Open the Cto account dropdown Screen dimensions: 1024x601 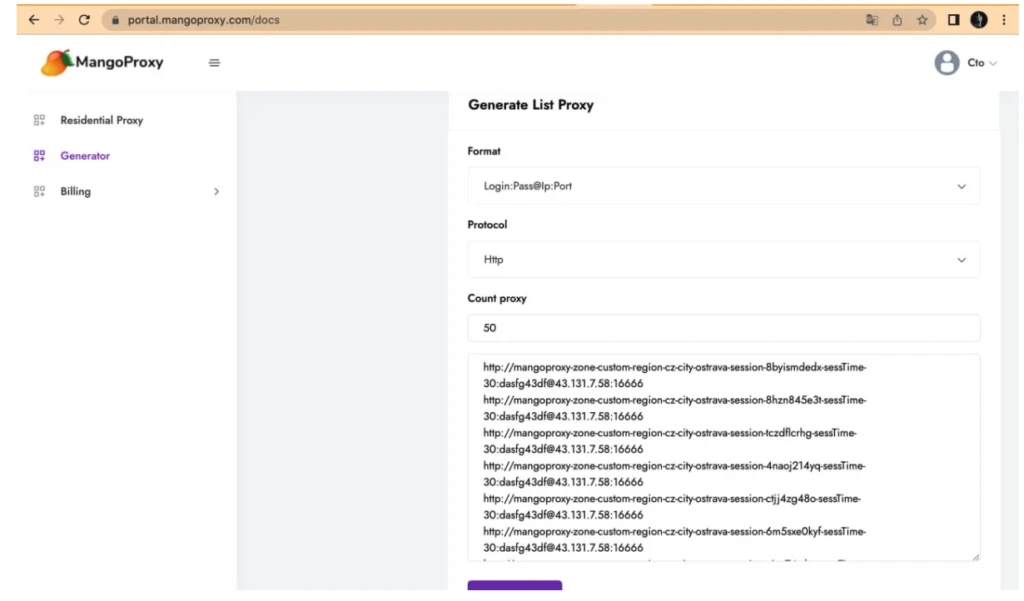pyautogui.click(x=982, y=63)
